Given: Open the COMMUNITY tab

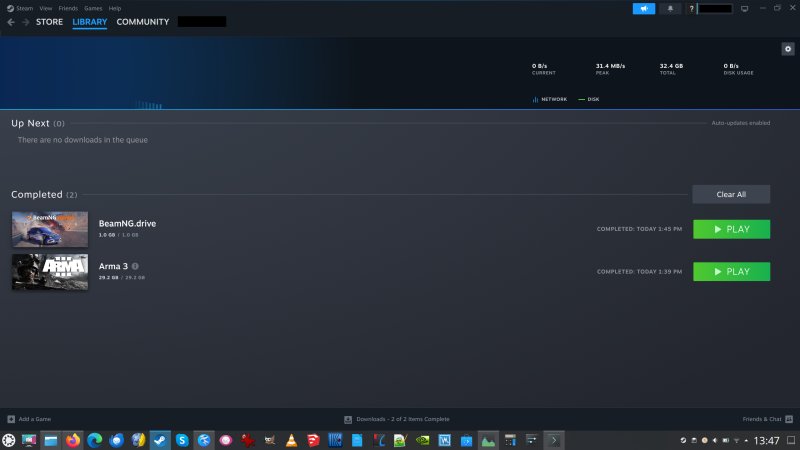Looking at the screenshot, I should coord(142,22).
